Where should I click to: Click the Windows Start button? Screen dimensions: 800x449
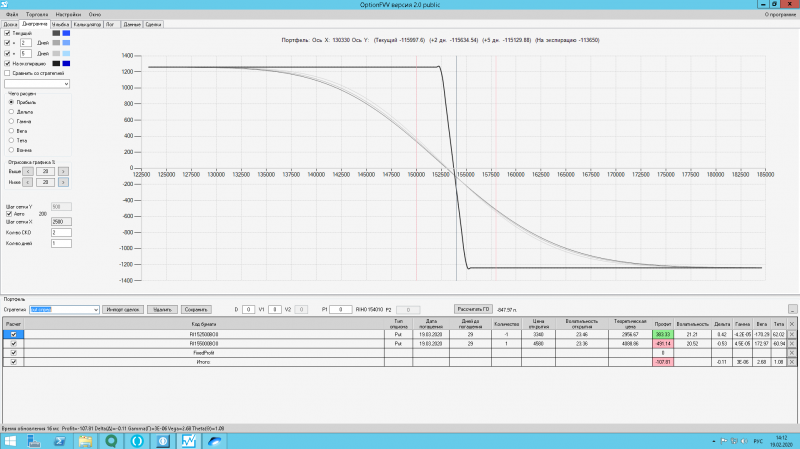click(10, 441)
